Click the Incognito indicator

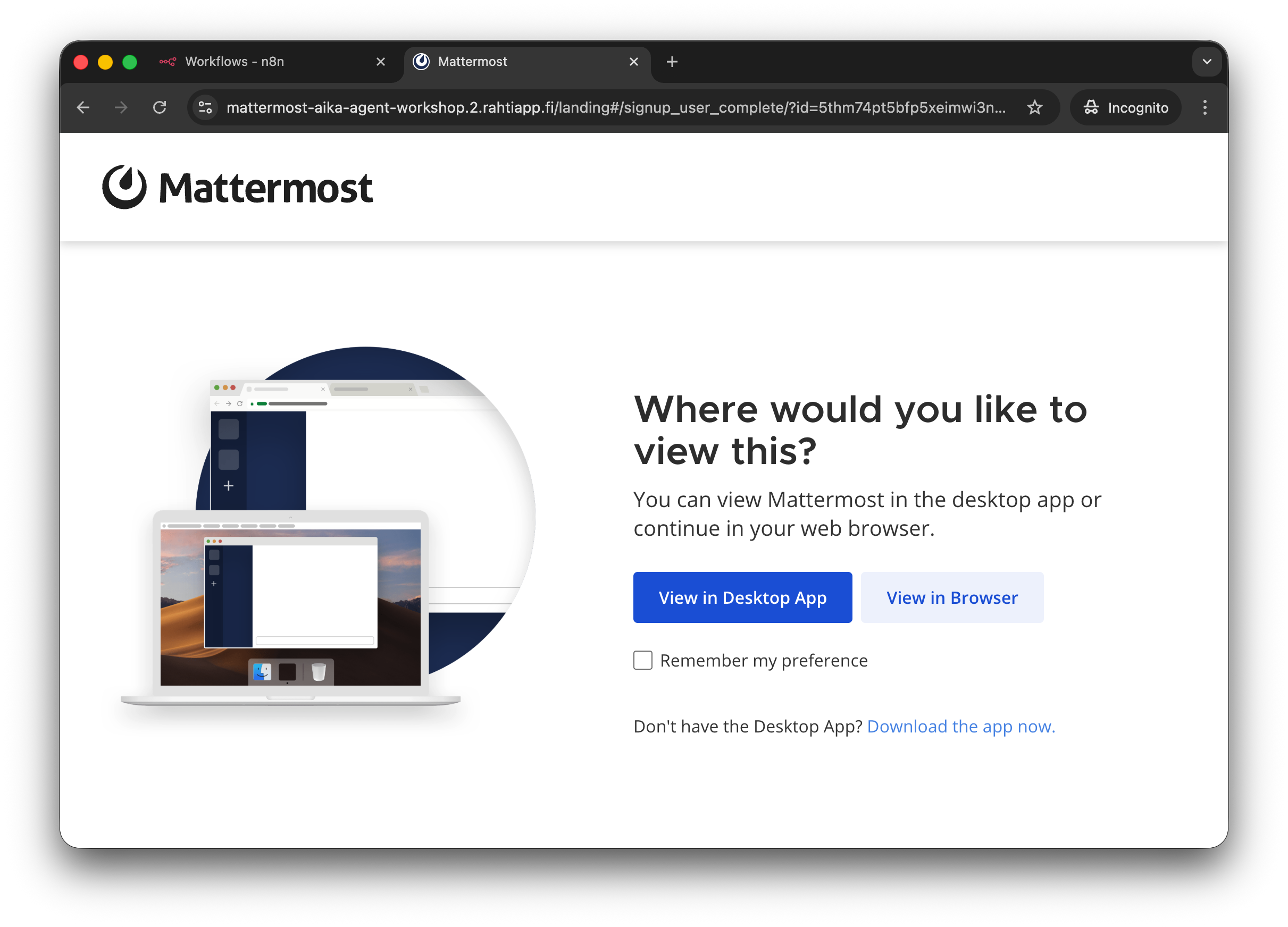(x=1126, y=107)
